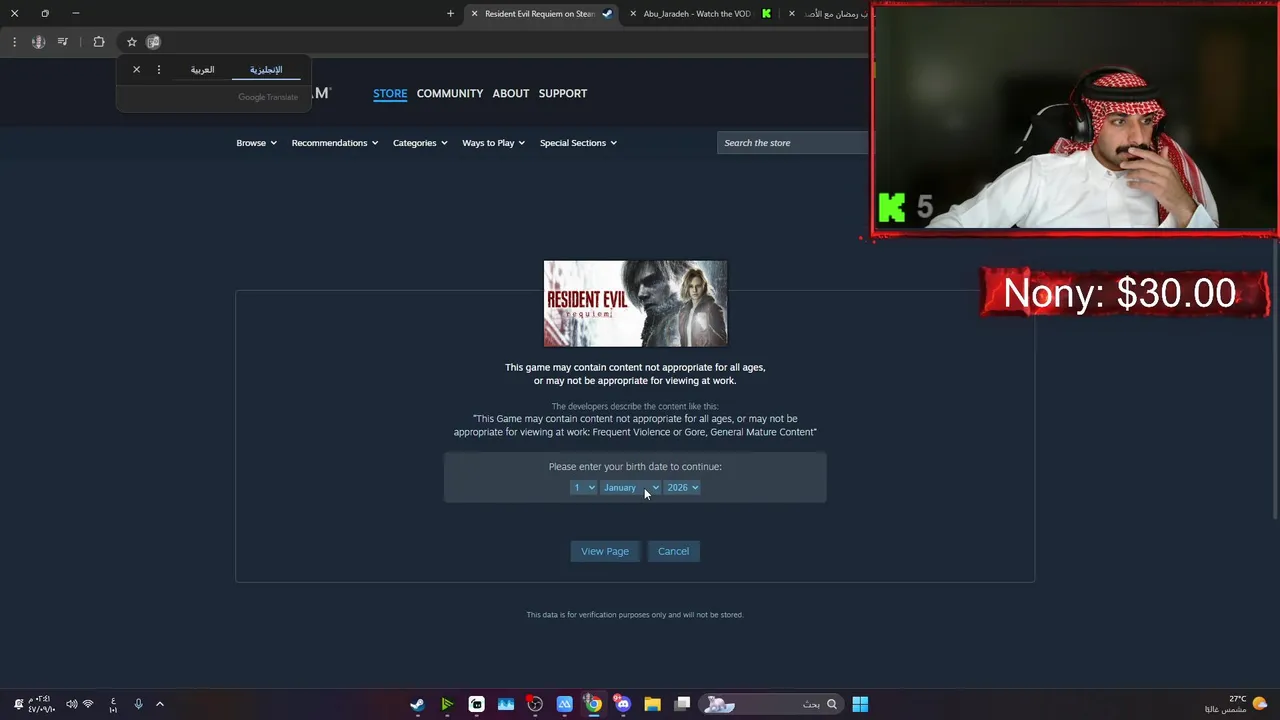Click the View Page button
Screen dimensions: 1280x720
tap(605, 551)
